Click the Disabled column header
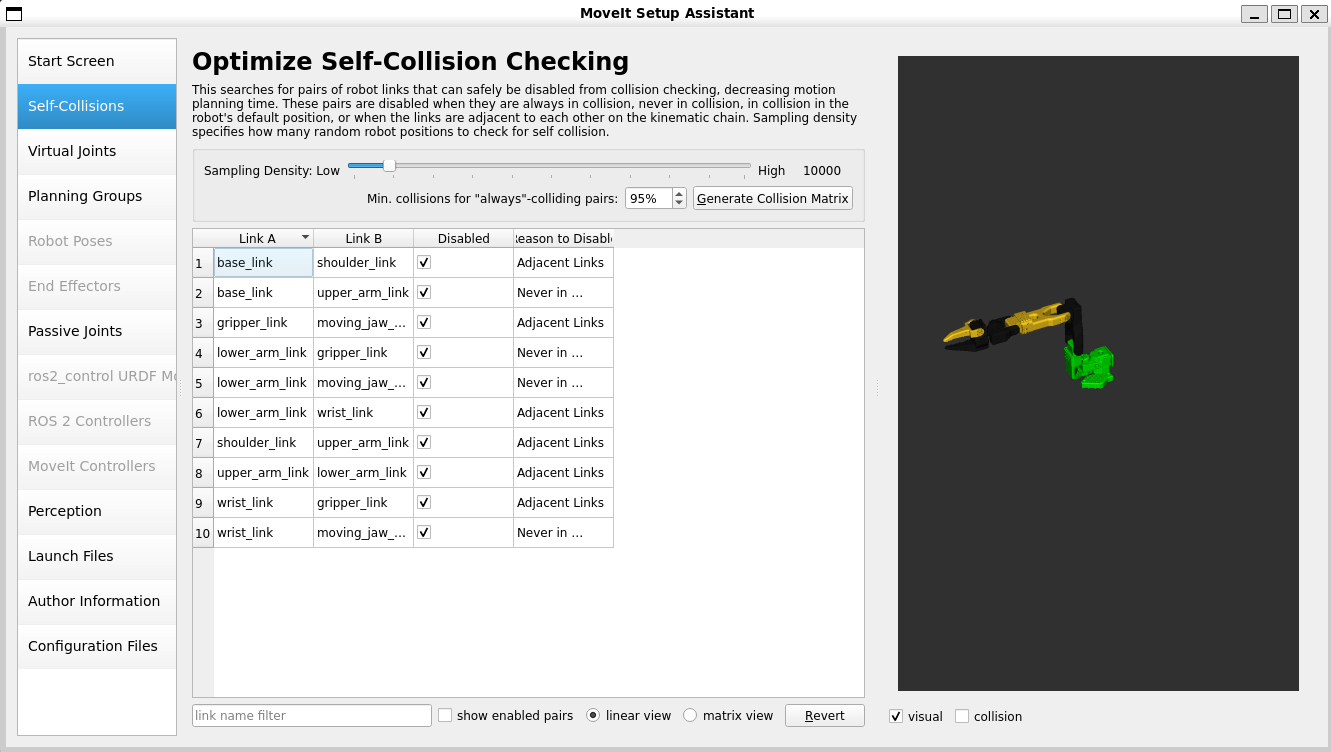Screen dimensions: 1331x752 tap(464, 238)
